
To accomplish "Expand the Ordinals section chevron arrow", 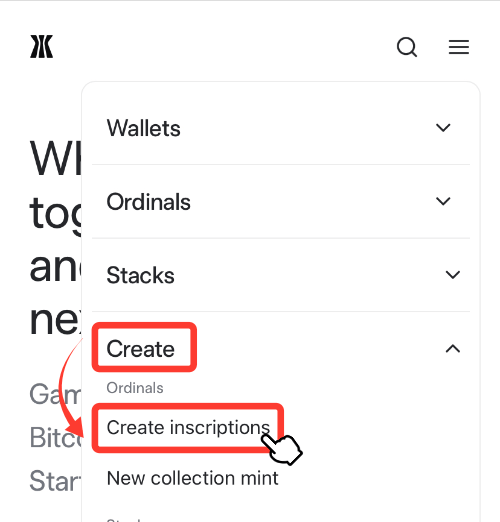I will coord(443,201).
